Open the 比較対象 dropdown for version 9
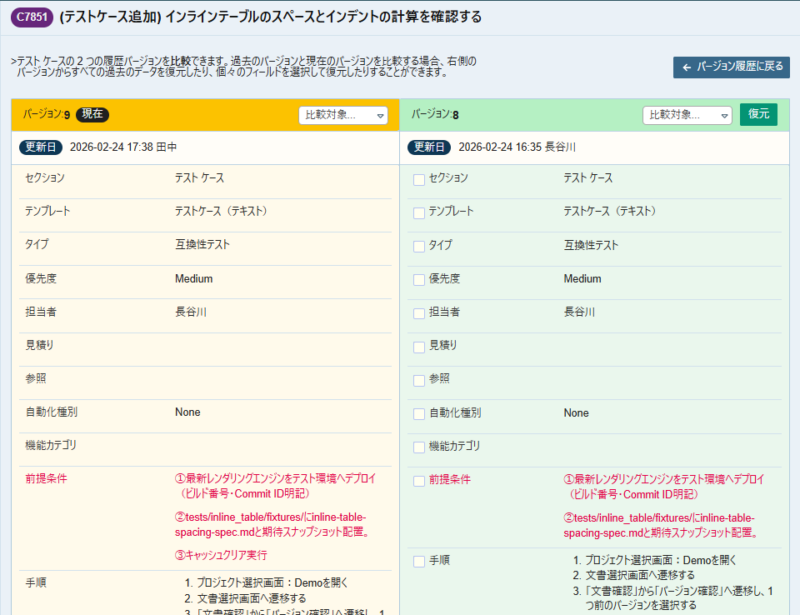 345,115
